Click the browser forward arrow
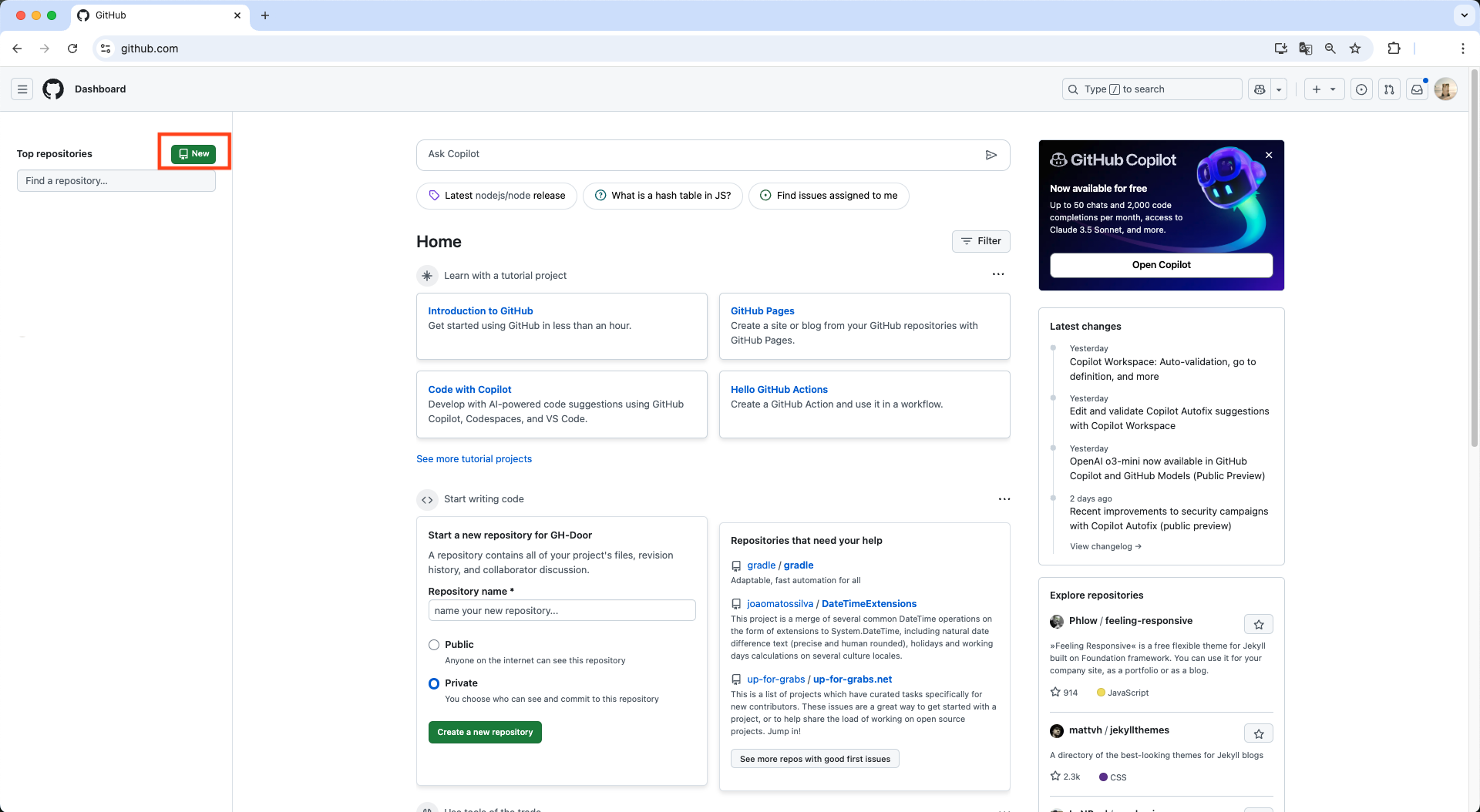The width and height of the screenshot is (1480, 812). [45, 49]
